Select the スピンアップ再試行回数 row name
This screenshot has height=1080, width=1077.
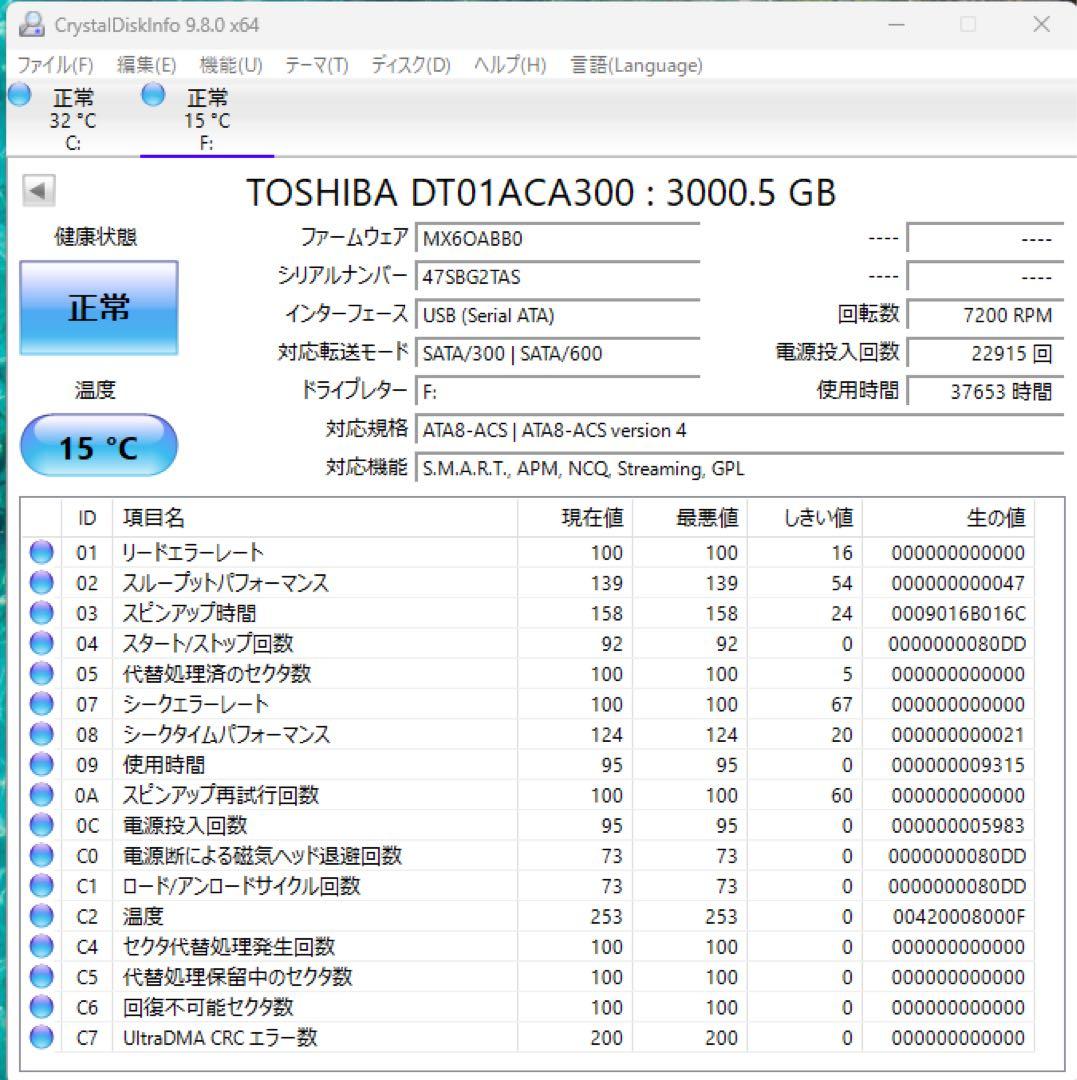221,795
